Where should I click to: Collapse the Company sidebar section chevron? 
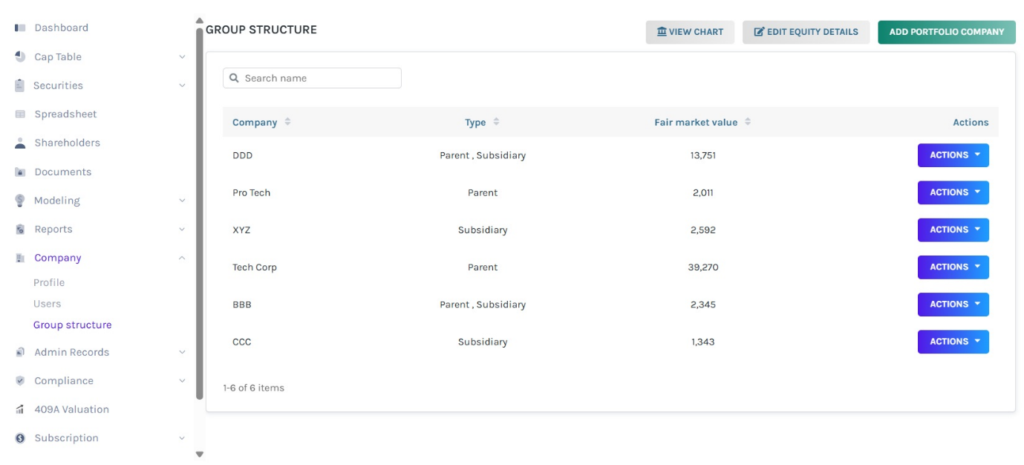[182, 258]
